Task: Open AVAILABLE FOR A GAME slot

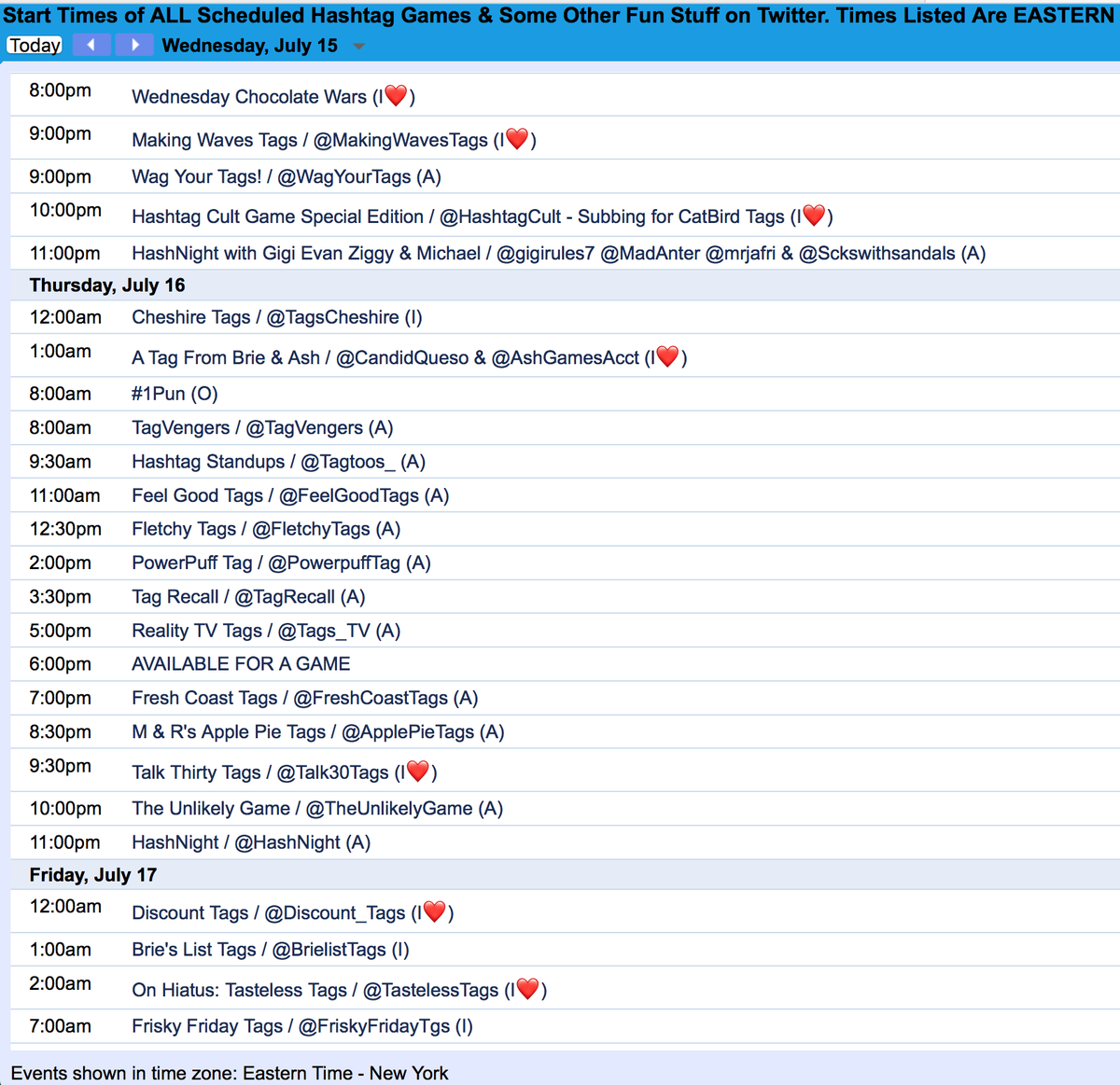Action: point(241,664)
